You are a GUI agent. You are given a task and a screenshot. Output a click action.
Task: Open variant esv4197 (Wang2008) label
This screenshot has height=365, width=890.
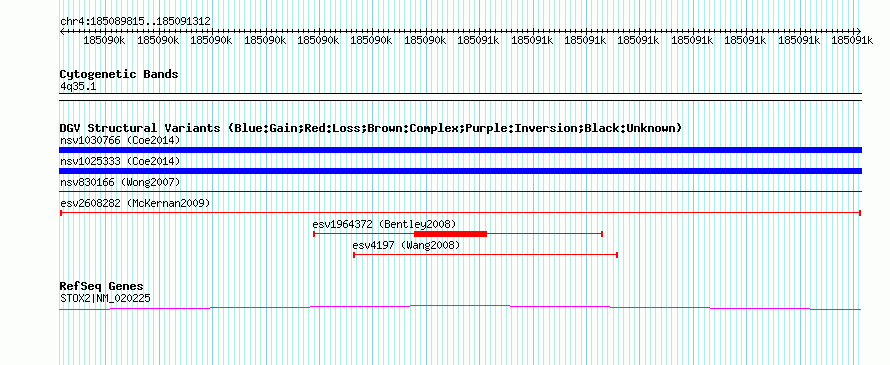406,245
